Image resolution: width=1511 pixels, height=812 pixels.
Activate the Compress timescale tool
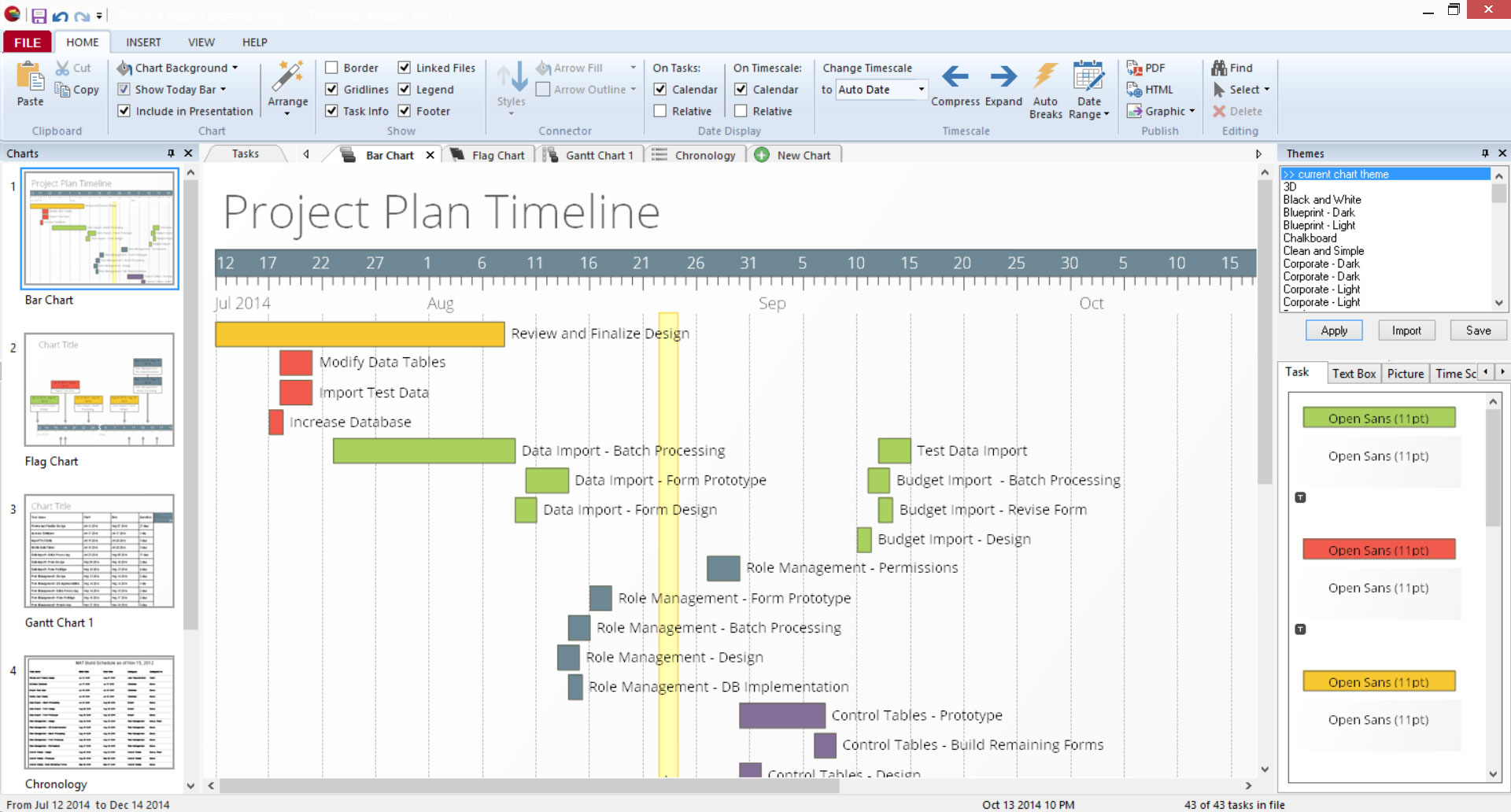(x=955, y=87)
